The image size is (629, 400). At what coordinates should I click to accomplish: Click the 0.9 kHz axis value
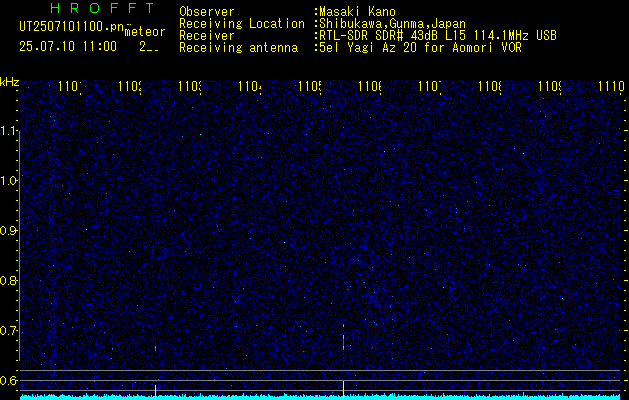tap(9, 231)
